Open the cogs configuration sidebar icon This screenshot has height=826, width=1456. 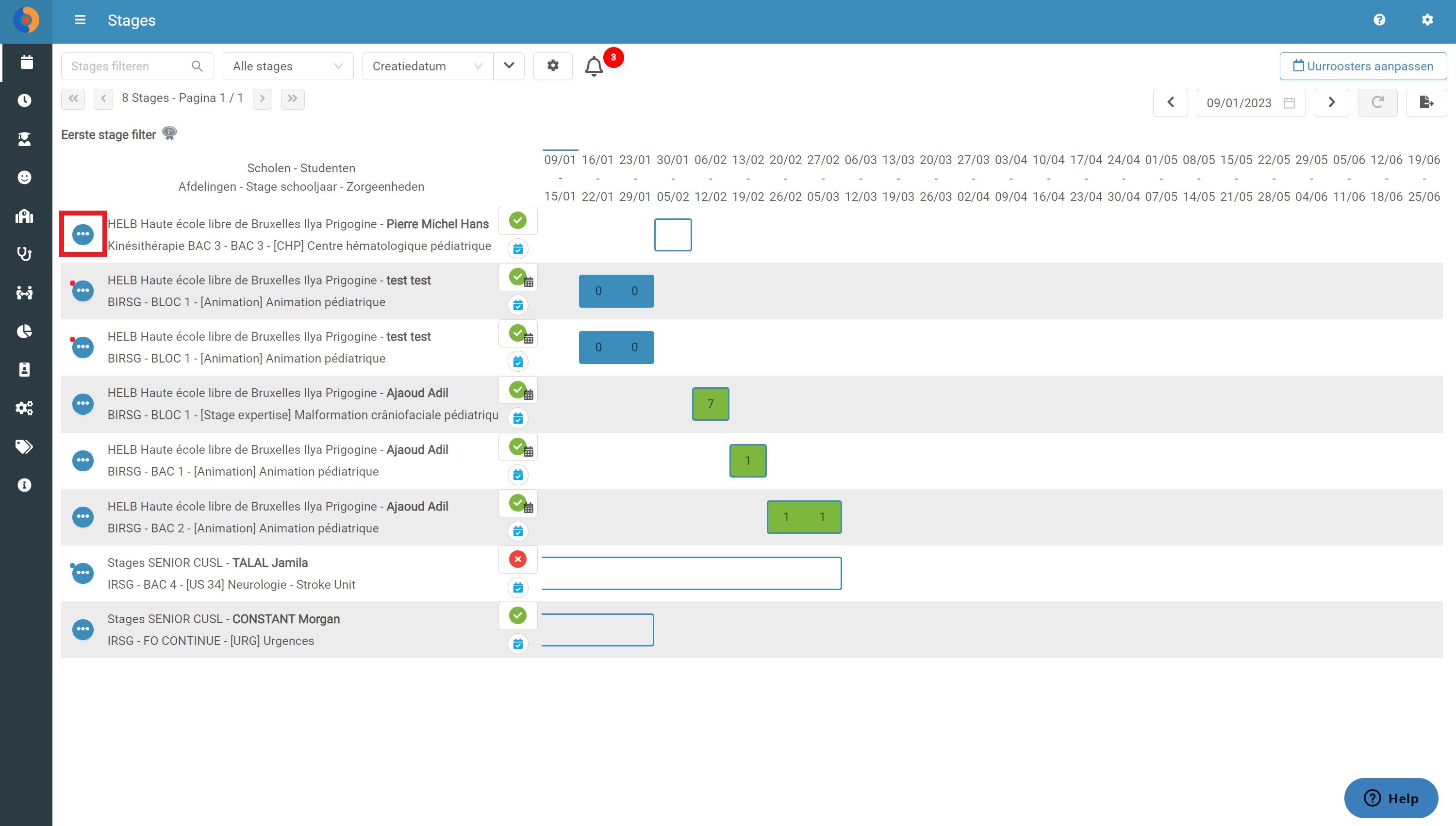(24, 408)
